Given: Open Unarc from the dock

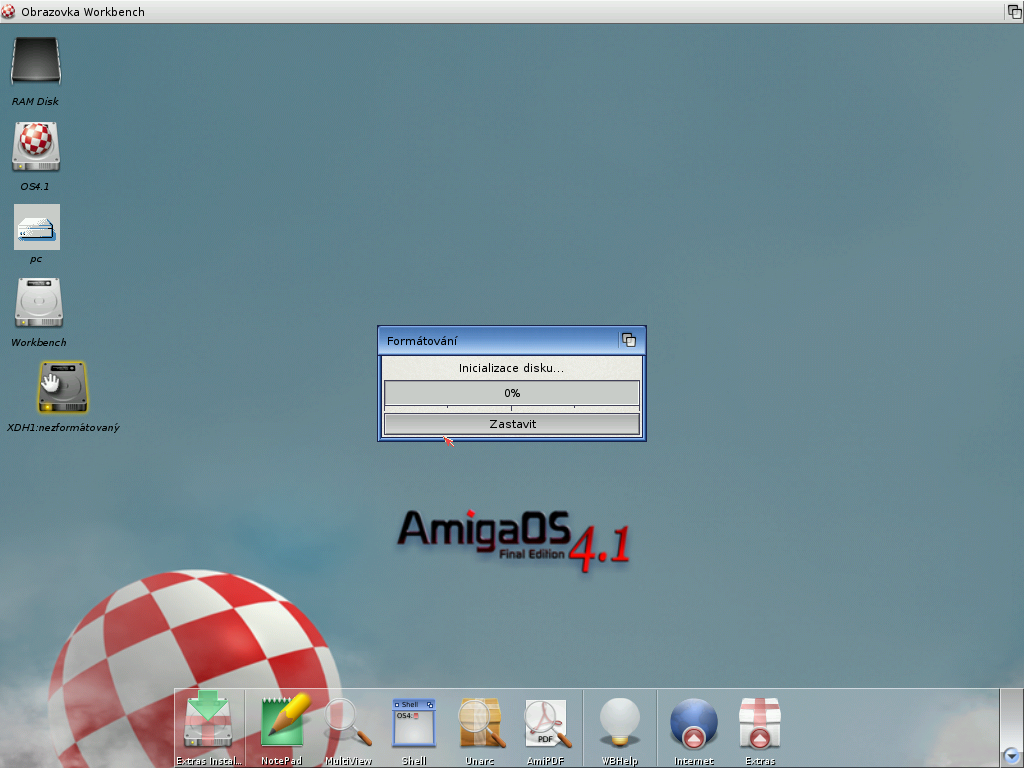Looking at the screenshot, I should tap(481, 725).
